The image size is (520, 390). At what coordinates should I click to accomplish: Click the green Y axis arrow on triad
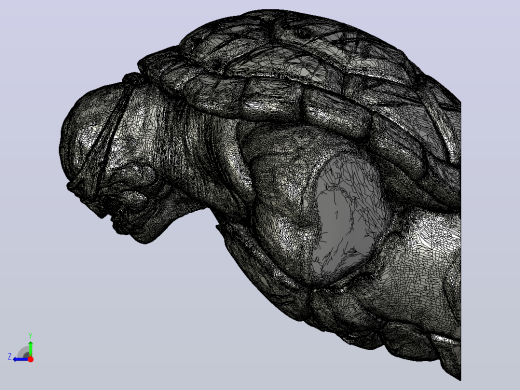pos(30,348)
